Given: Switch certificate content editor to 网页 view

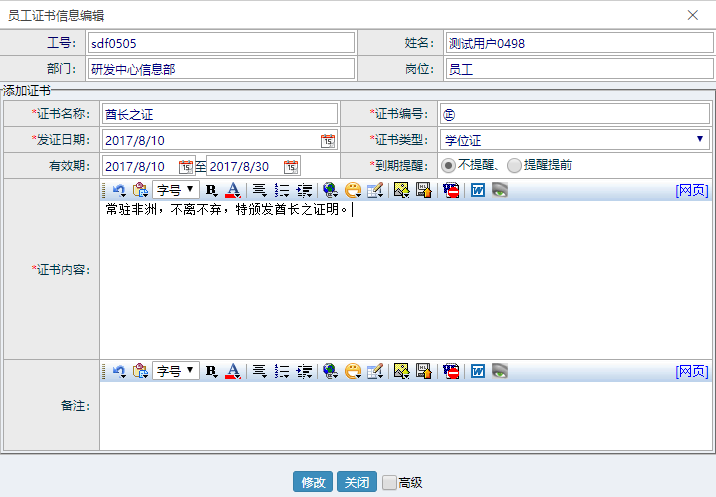Looking at the screenshot, I should pos(692,190).
